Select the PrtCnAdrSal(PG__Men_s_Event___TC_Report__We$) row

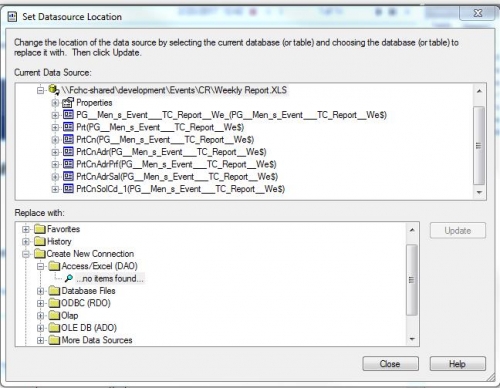(177, 176)
